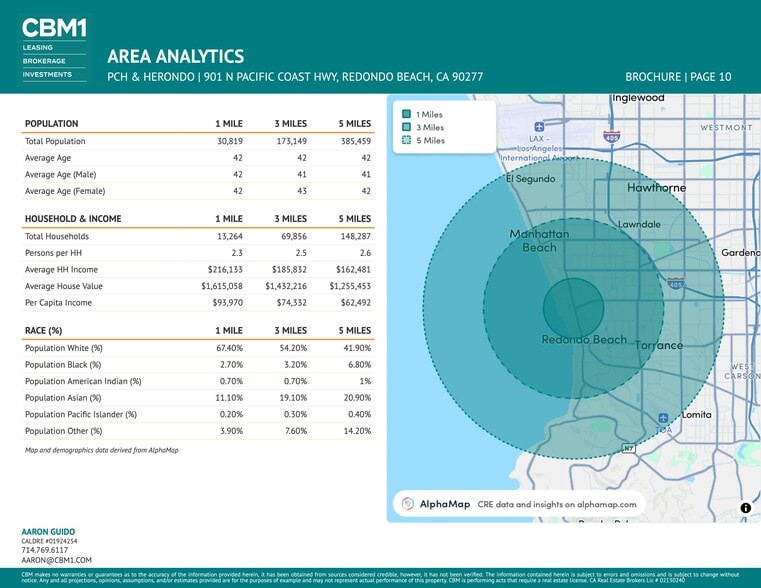This screenshot has height=588, width=761.
Task: Click the Average House Value $1,615,058
Action: pyautogui.click(x=222, y=286)
